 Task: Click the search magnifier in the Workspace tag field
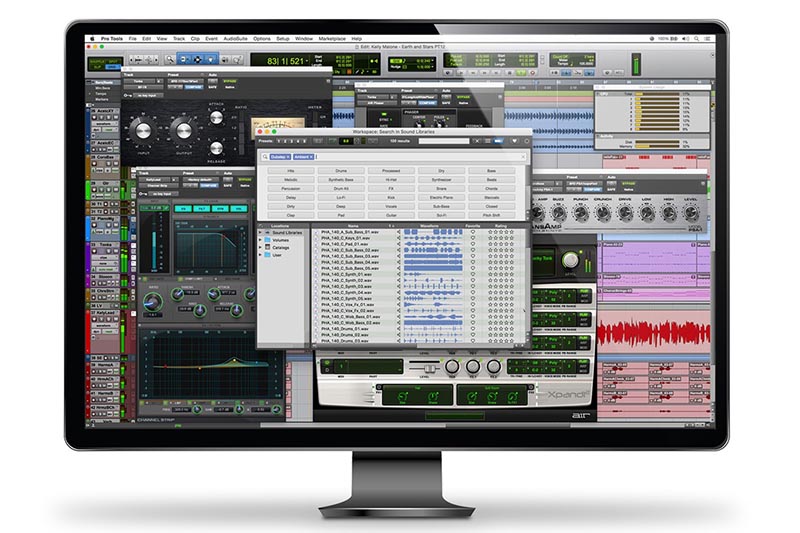(x=265, y=157)
